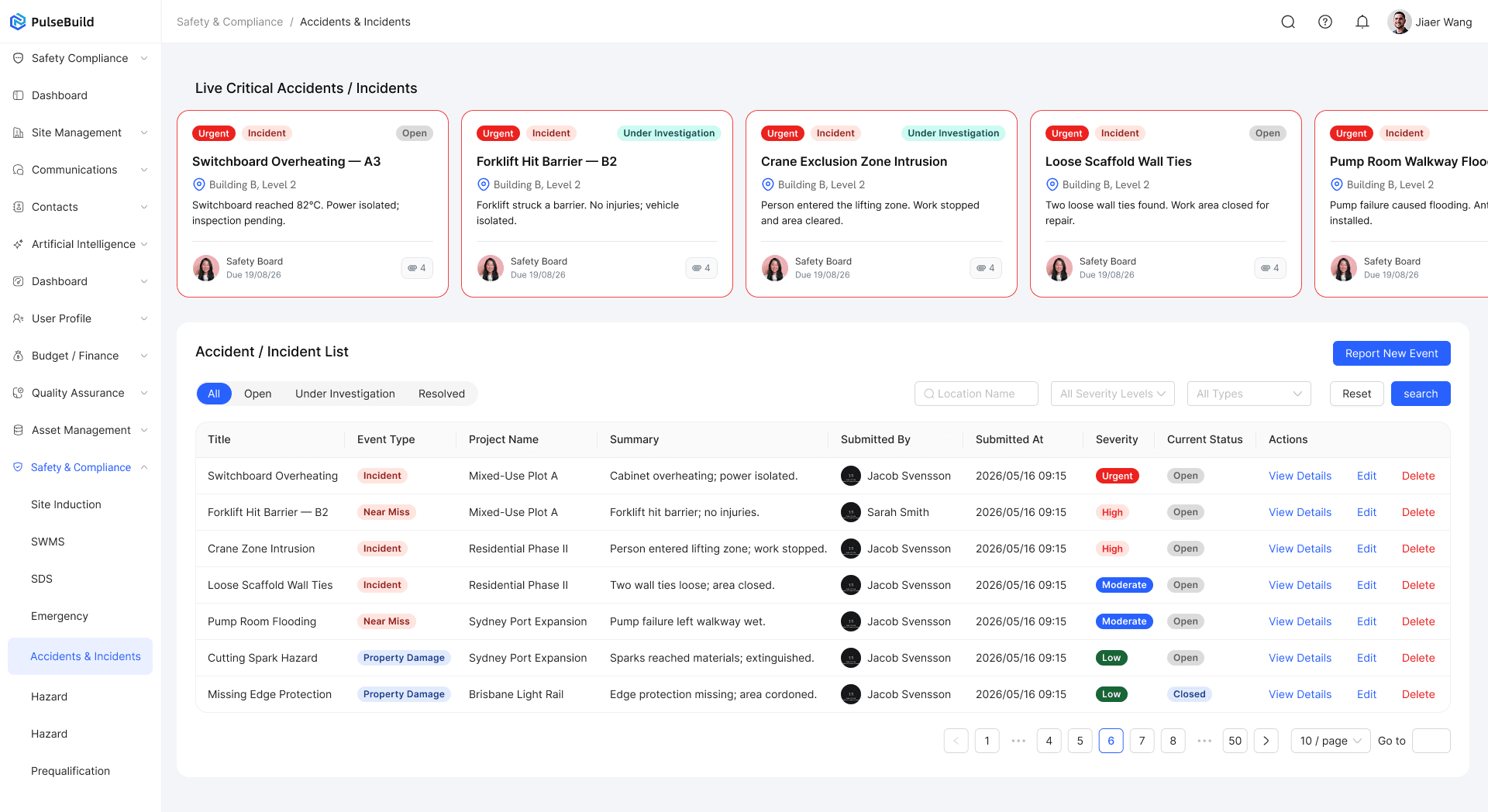Select the All filter tab
The width and height of the screenshot is (1488, 812).
click(x=214, y=394)
